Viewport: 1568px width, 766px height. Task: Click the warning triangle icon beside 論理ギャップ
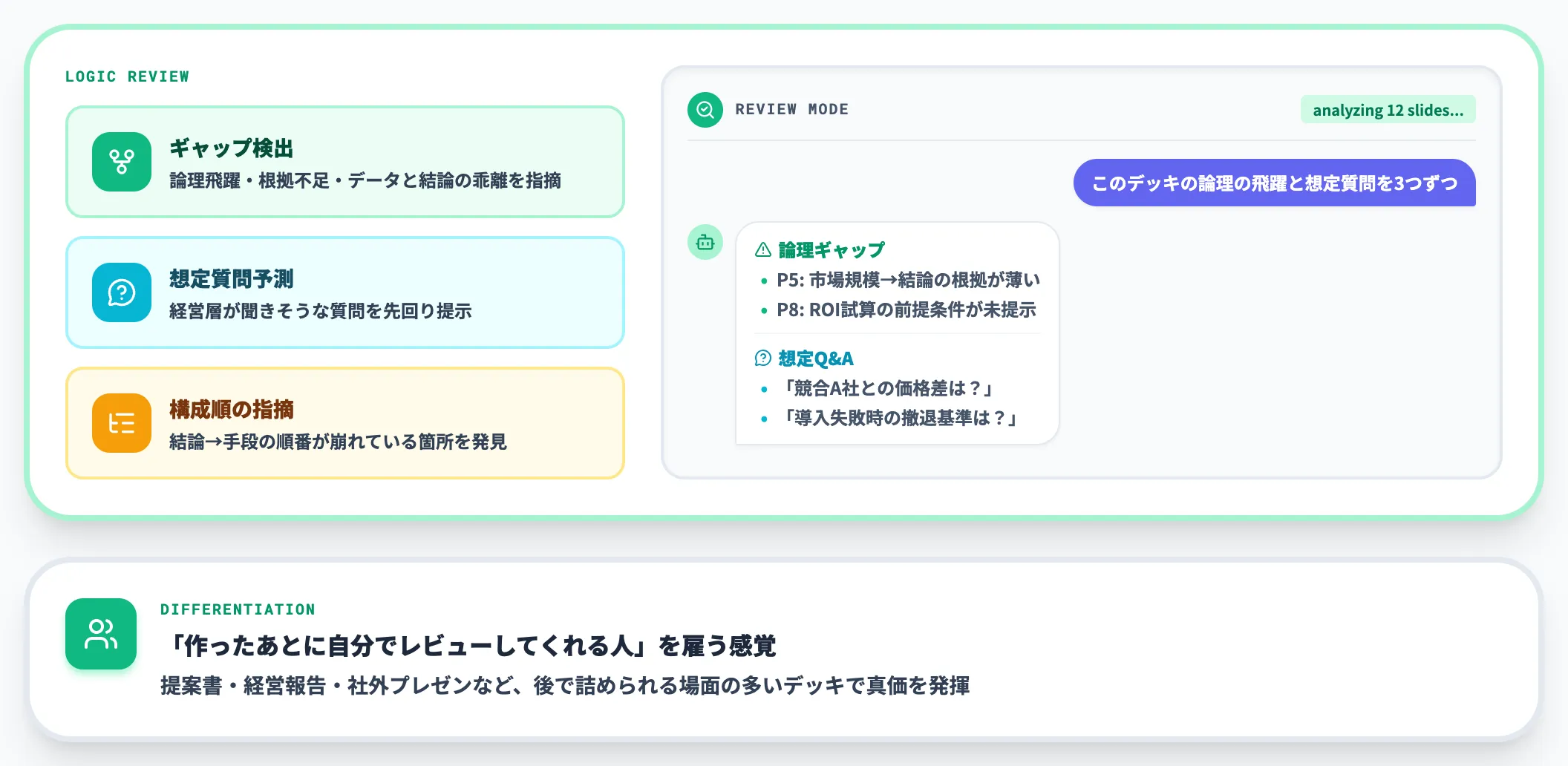coord(763,250)
